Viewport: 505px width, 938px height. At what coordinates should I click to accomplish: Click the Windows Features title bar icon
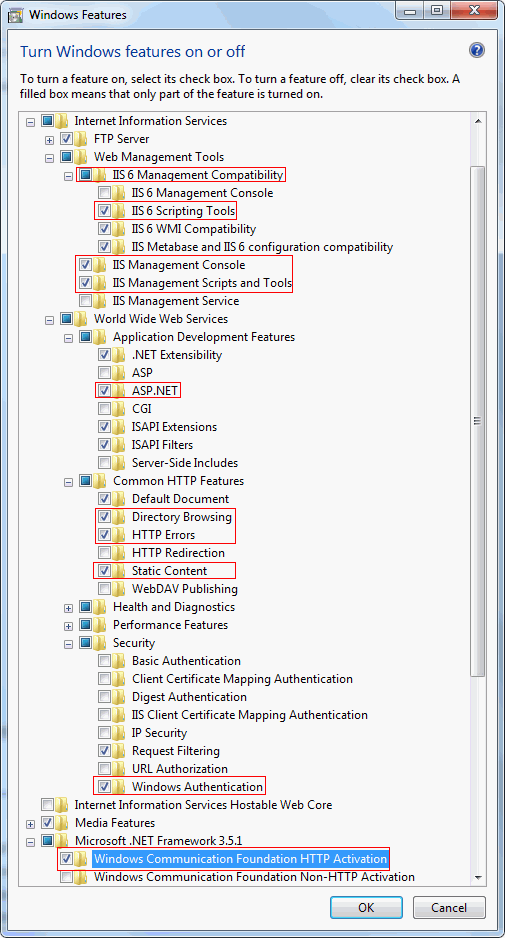point(11,14)
